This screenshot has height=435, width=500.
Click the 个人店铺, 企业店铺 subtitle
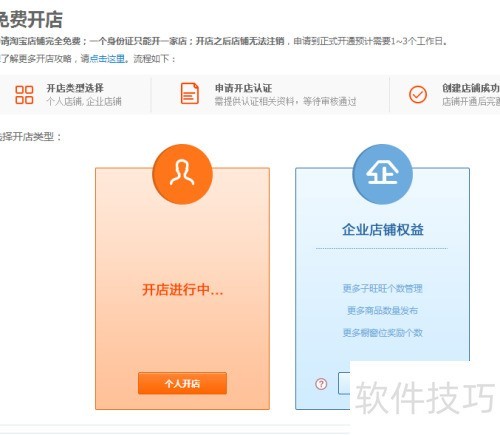84,101
